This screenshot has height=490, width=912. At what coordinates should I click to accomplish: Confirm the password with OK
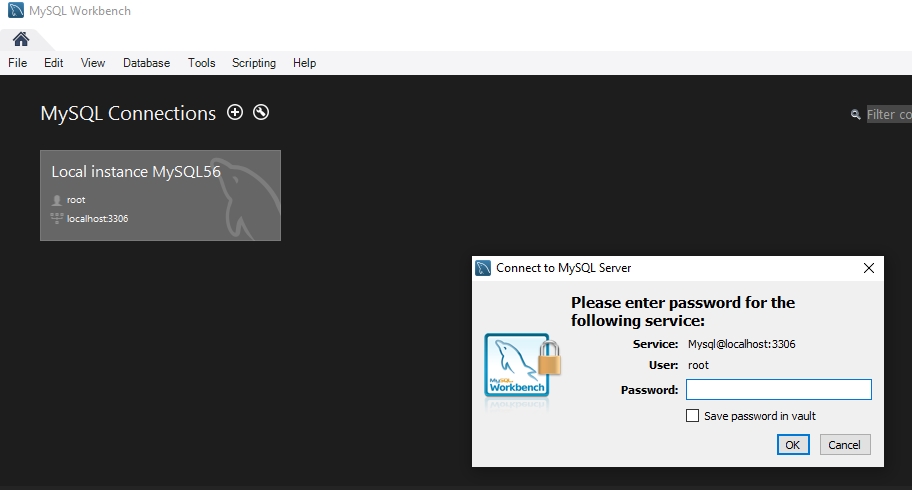coord(793,445)
